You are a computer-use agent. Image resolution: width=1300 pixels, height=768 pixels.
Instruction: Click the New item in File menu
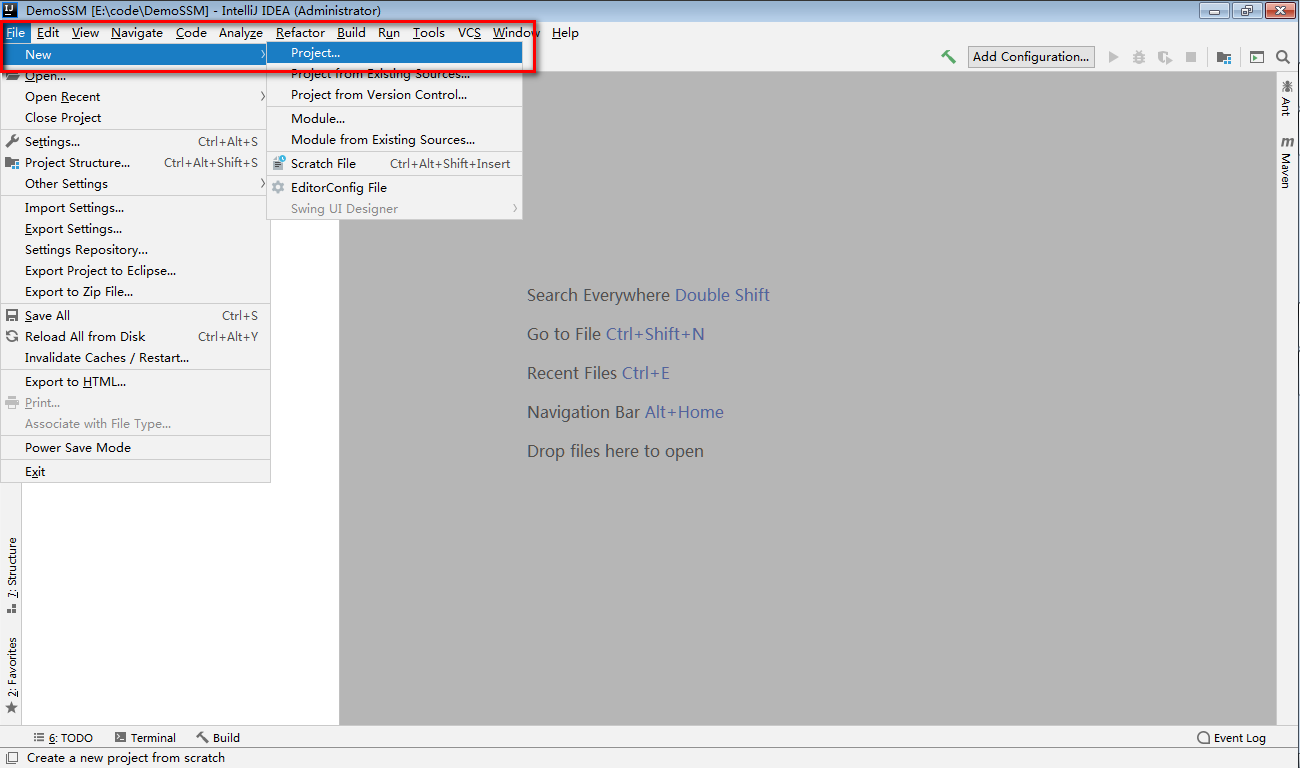pyautogui.click(x=135, y=55)
